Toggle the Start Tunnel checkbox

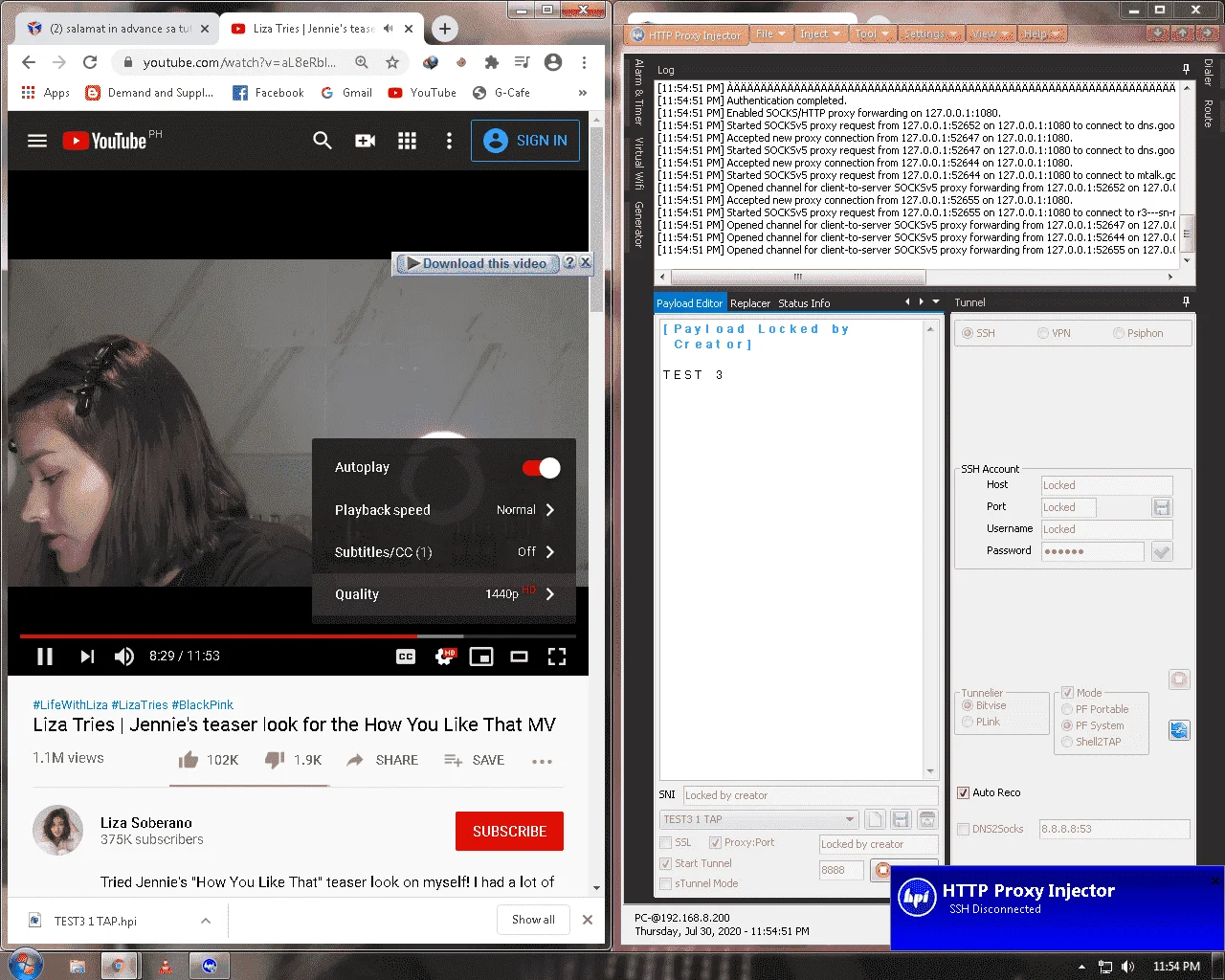pos(666,863)
